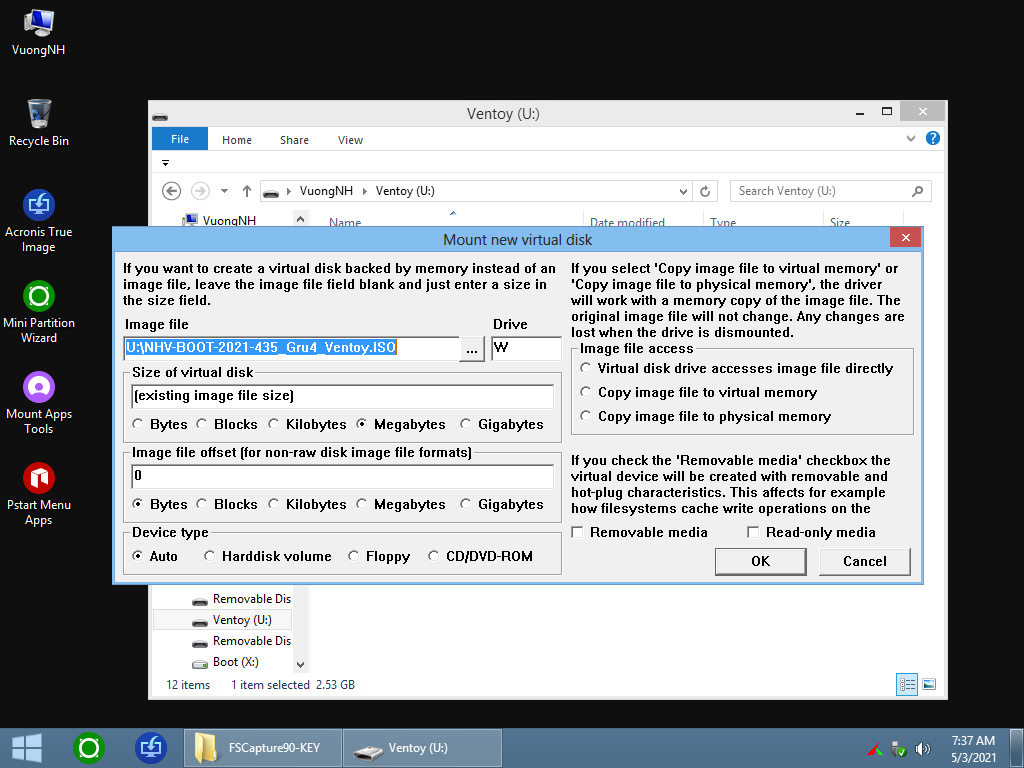Open the Explorer window's drive system icon
Viewport: 1024px width, 768px height.
coord(160,116)
